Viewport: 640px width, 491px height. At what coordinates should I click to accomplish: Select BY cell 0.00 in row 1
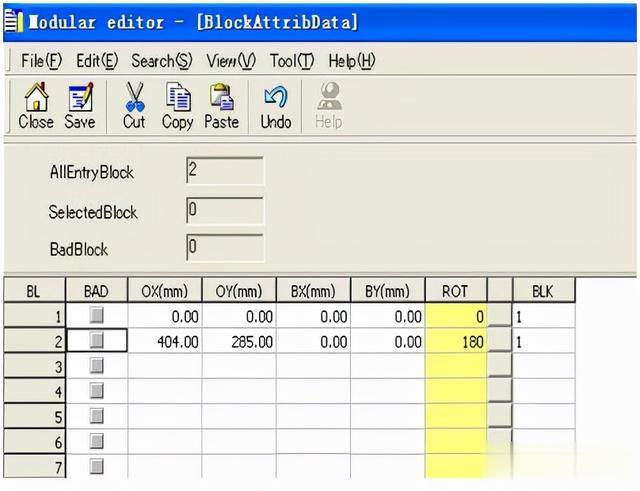pos(388,315)
